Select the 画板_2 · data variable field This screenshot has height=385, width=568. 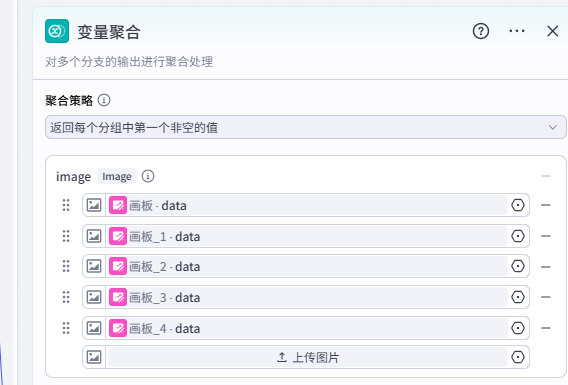[307, 267]
